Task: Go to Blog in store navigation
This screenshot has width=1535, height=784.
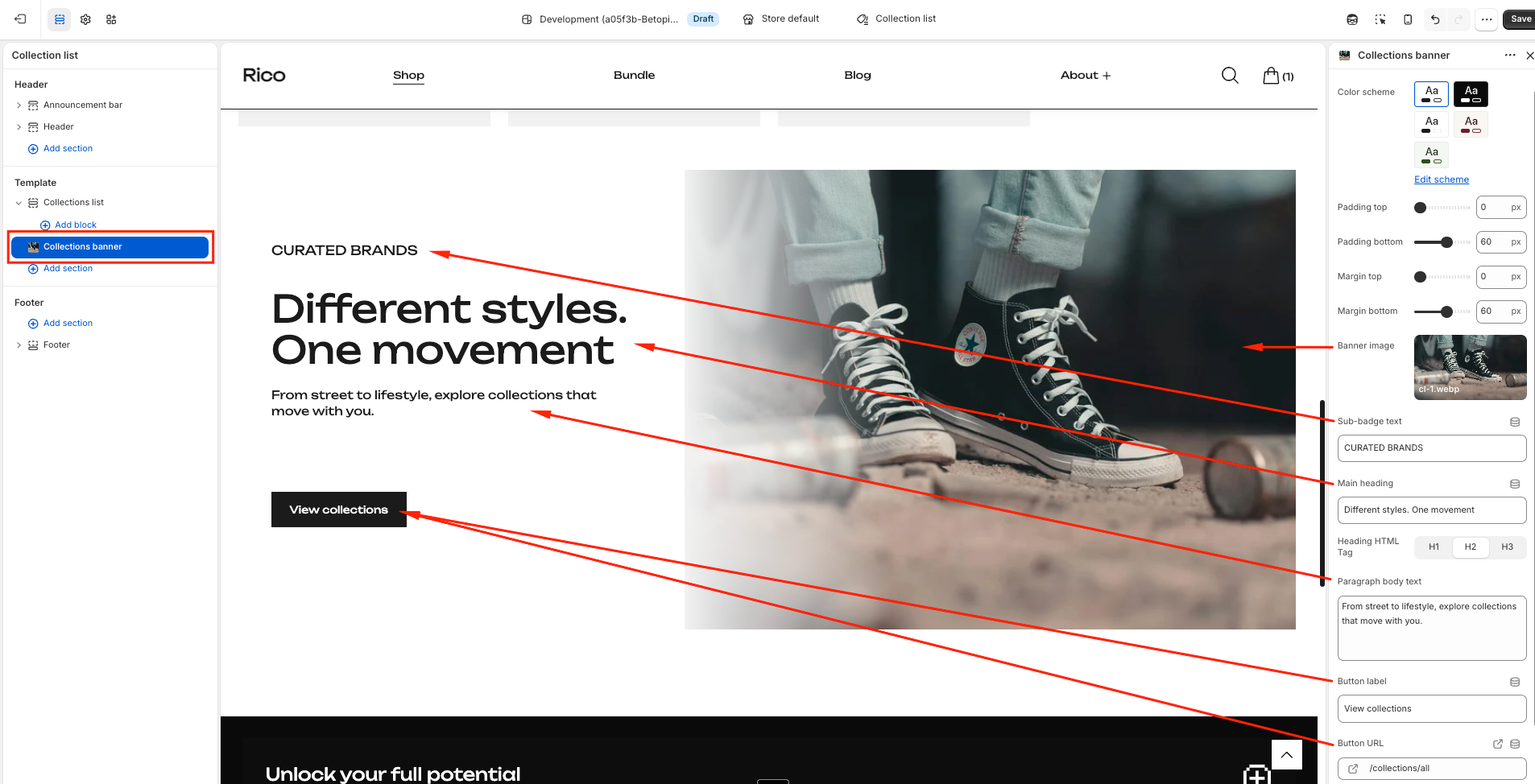Action: [x=858, y=76]
